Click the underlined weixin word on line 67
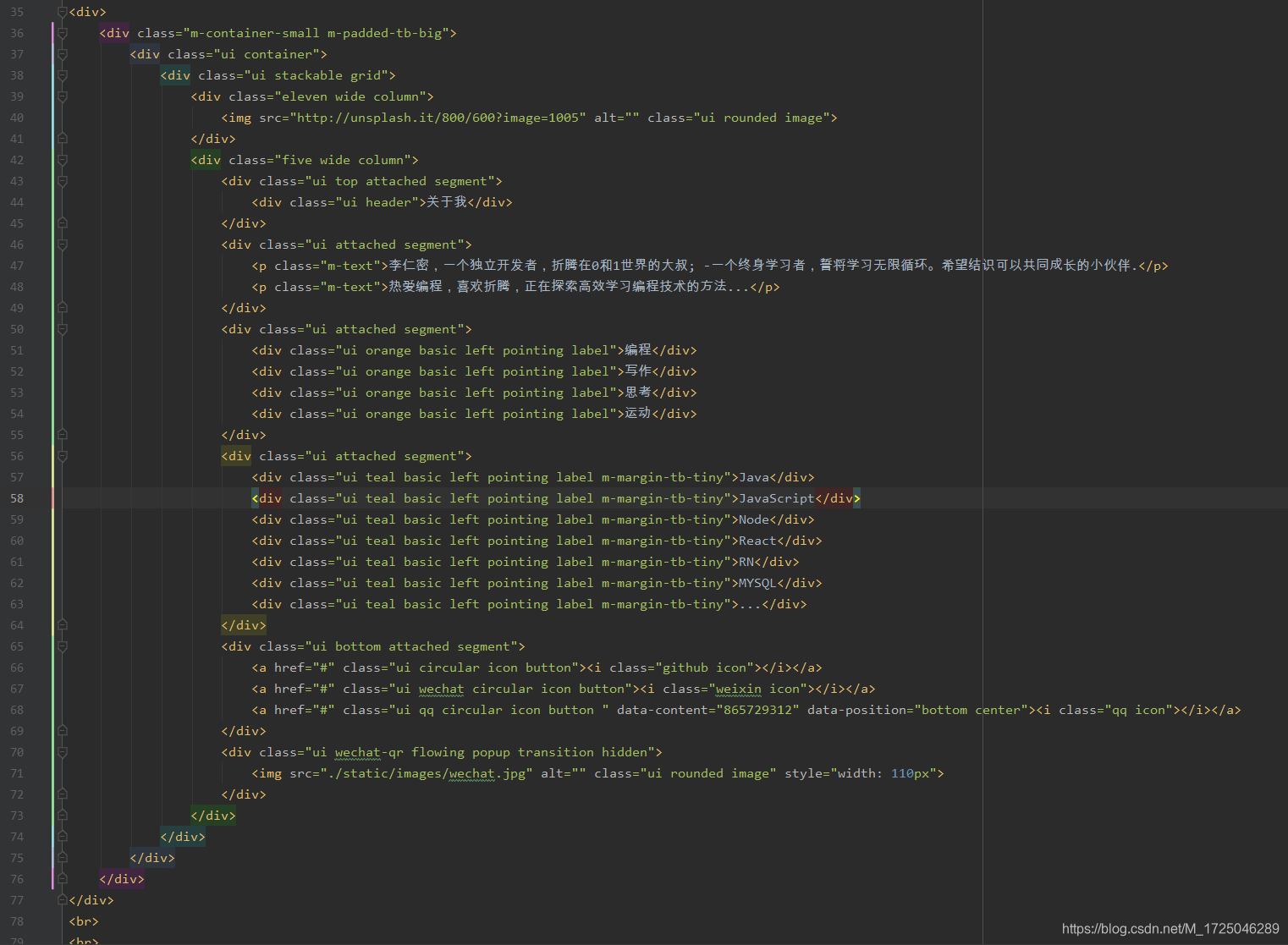The width and height of the screenshot is (1288, 945). pyautogui.click(x=738, y=689)
